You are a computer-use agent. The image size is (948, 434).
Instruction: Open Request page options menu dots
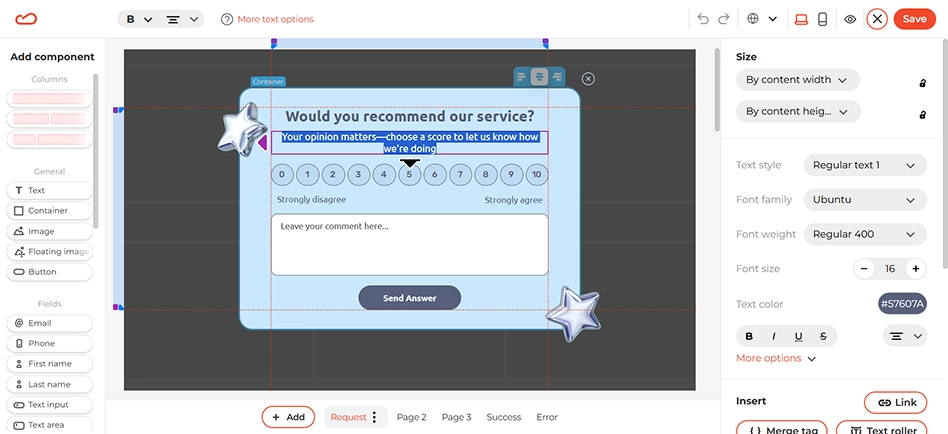coord(374,417)
